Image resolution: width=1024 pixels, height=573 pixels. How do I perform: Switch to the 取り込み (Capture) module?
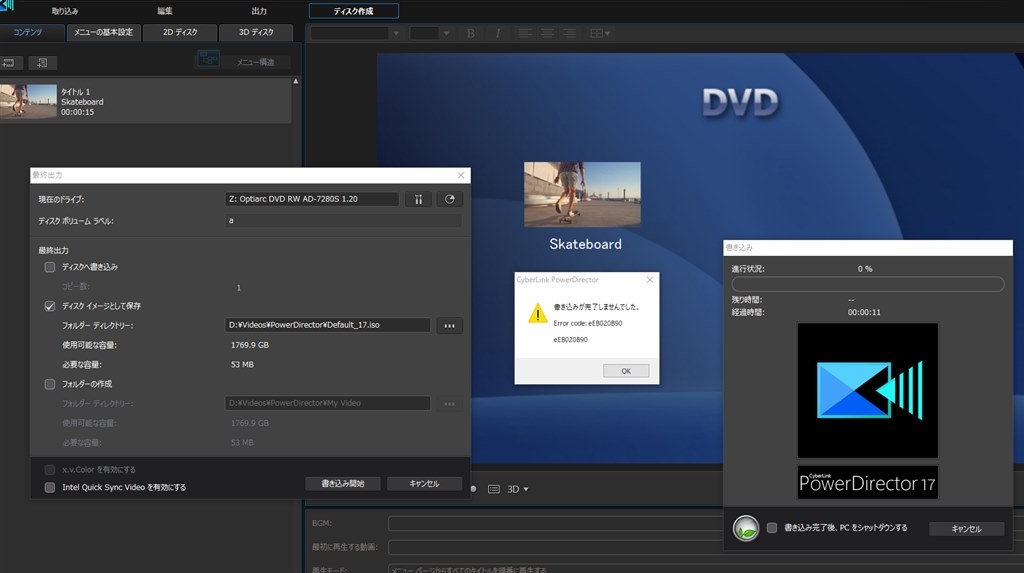65,11
